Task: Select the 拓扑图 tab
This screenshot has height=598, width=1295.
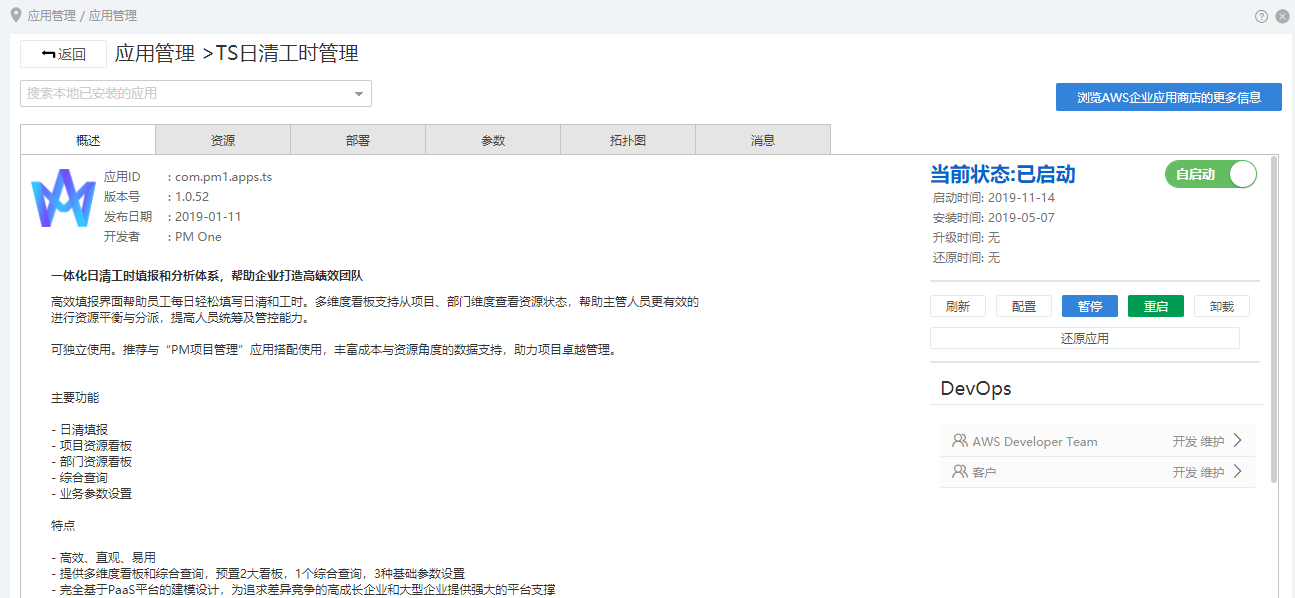Action: tap(628, 140)
